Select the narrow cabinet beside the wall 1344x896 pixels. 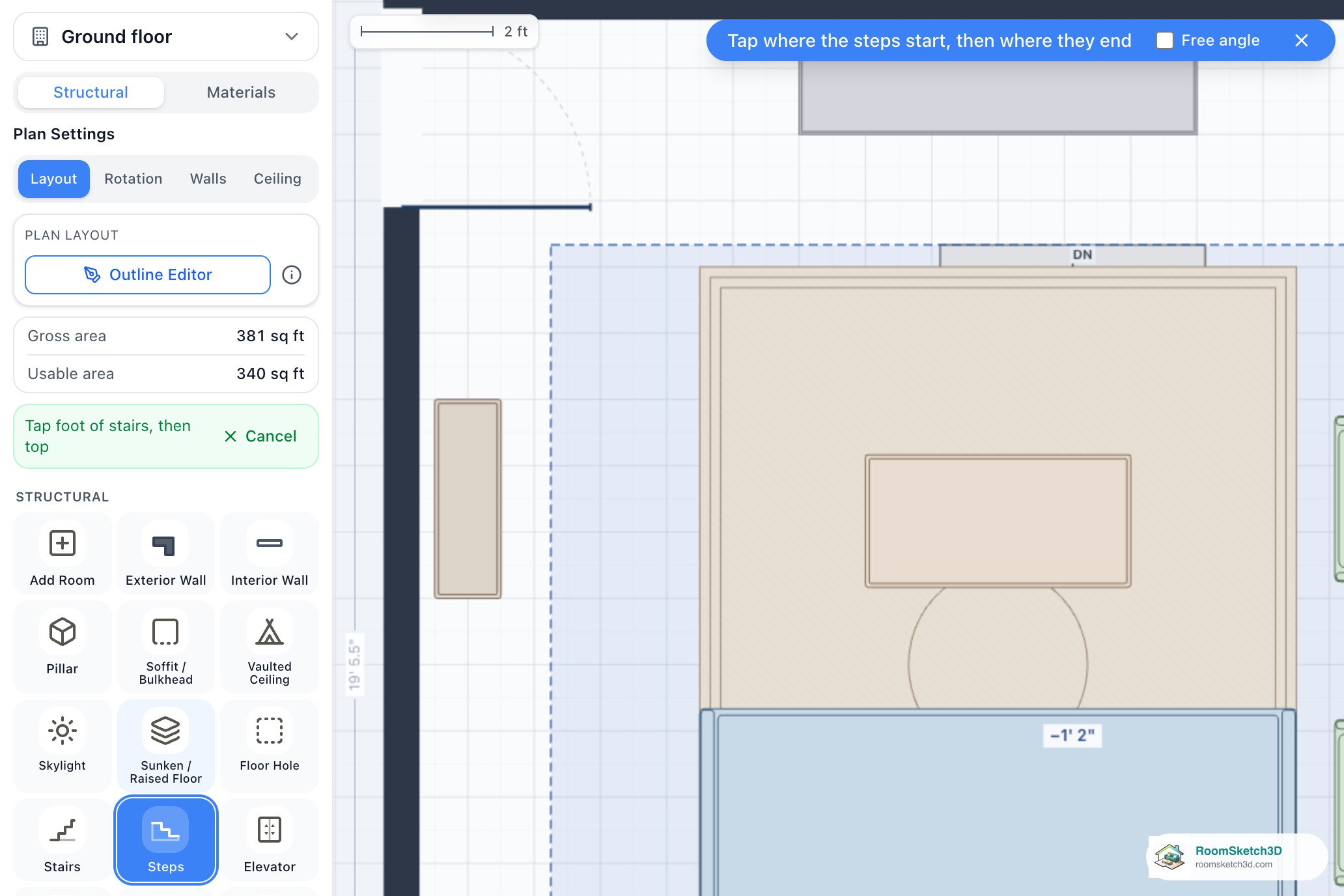468,499
